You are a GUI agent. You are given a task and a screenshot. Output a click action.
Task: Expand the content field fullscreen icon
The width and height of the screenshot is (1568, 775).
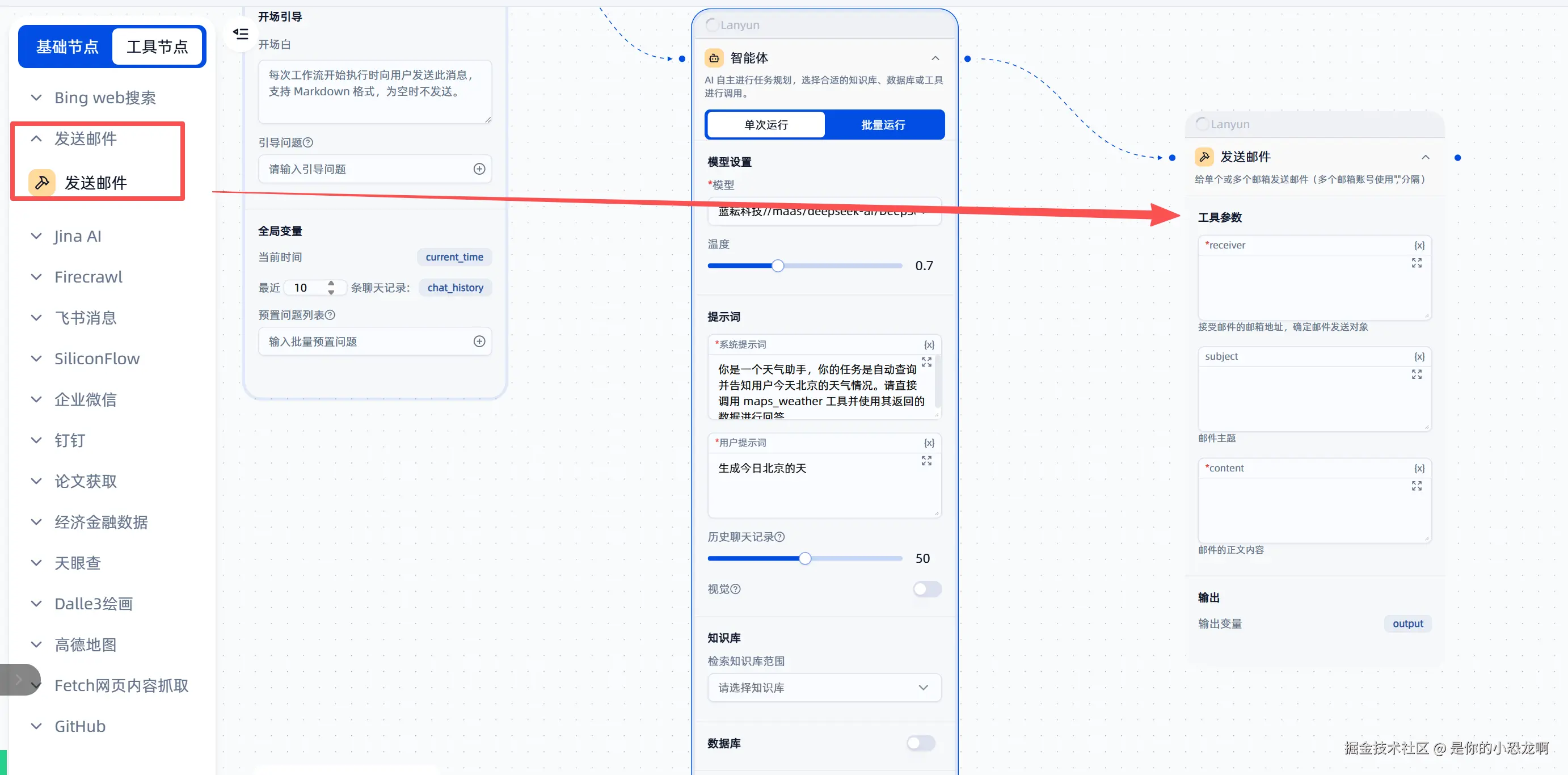pyautogui.click(x=1417, y=486)
